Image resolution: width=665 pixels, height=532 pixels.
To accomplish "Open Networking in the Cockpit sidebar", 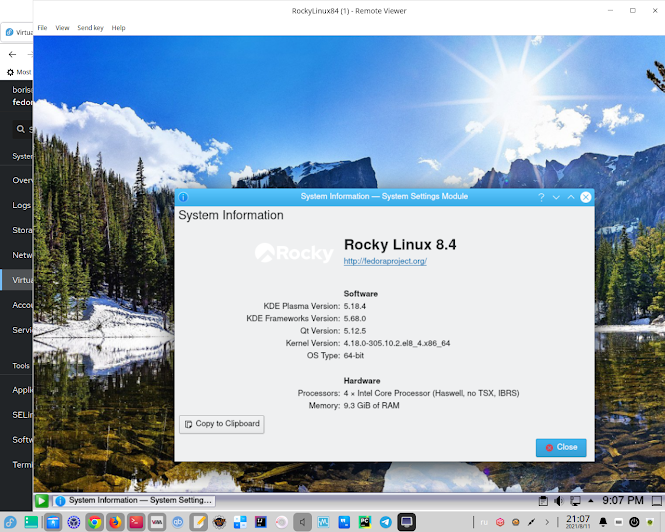I will tap(17, 255).
